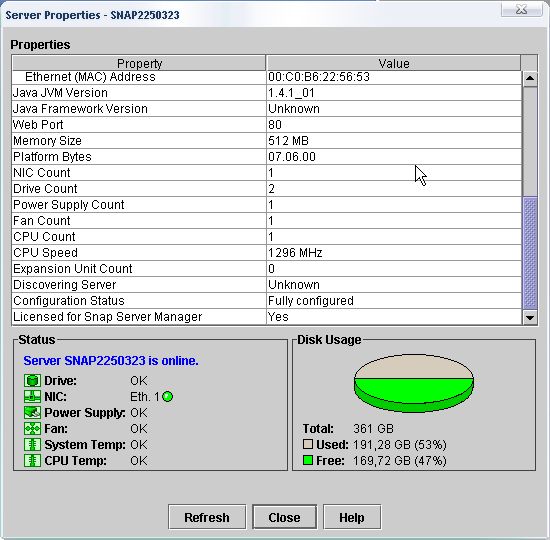The image size is (550, 540).
Task: Open Help for server properties
Action: (x=352, y=518)
